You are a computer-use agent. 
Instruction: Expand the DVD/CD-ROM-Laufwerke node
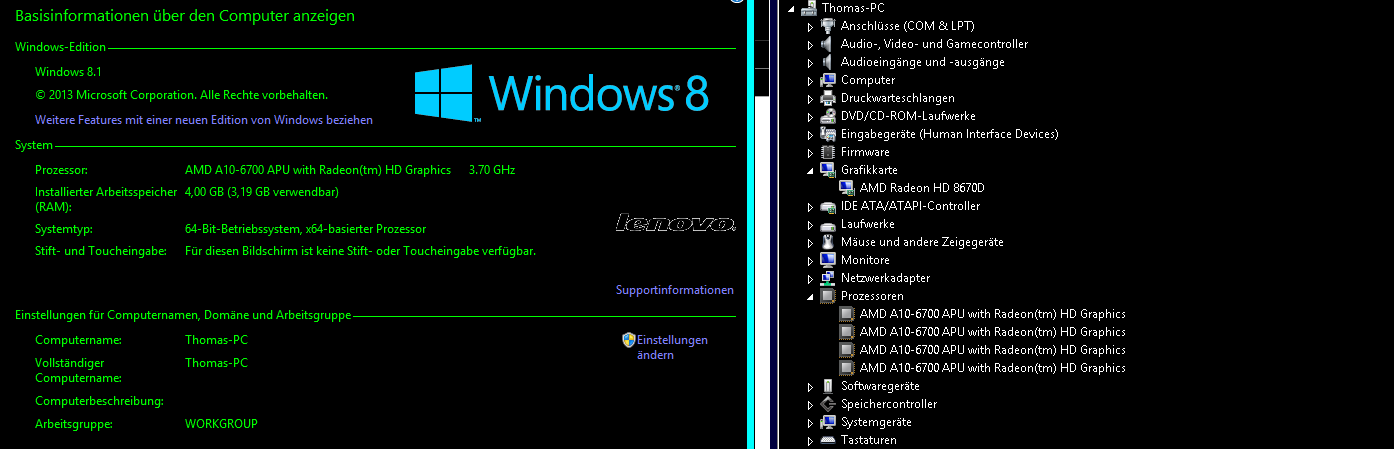pos(811,116)
